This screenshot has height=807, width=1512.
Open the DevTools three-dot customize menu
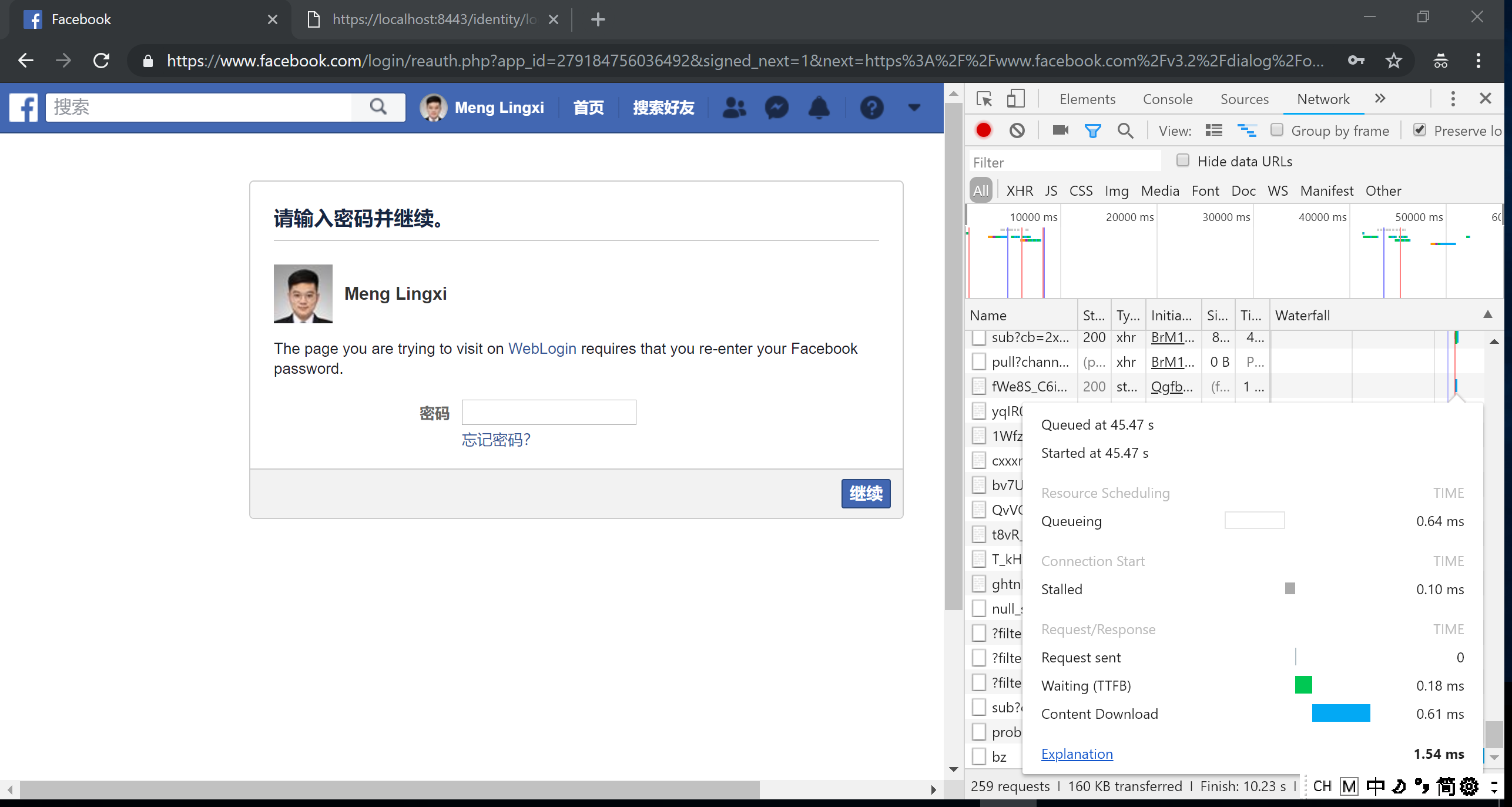click(1453, 99)
